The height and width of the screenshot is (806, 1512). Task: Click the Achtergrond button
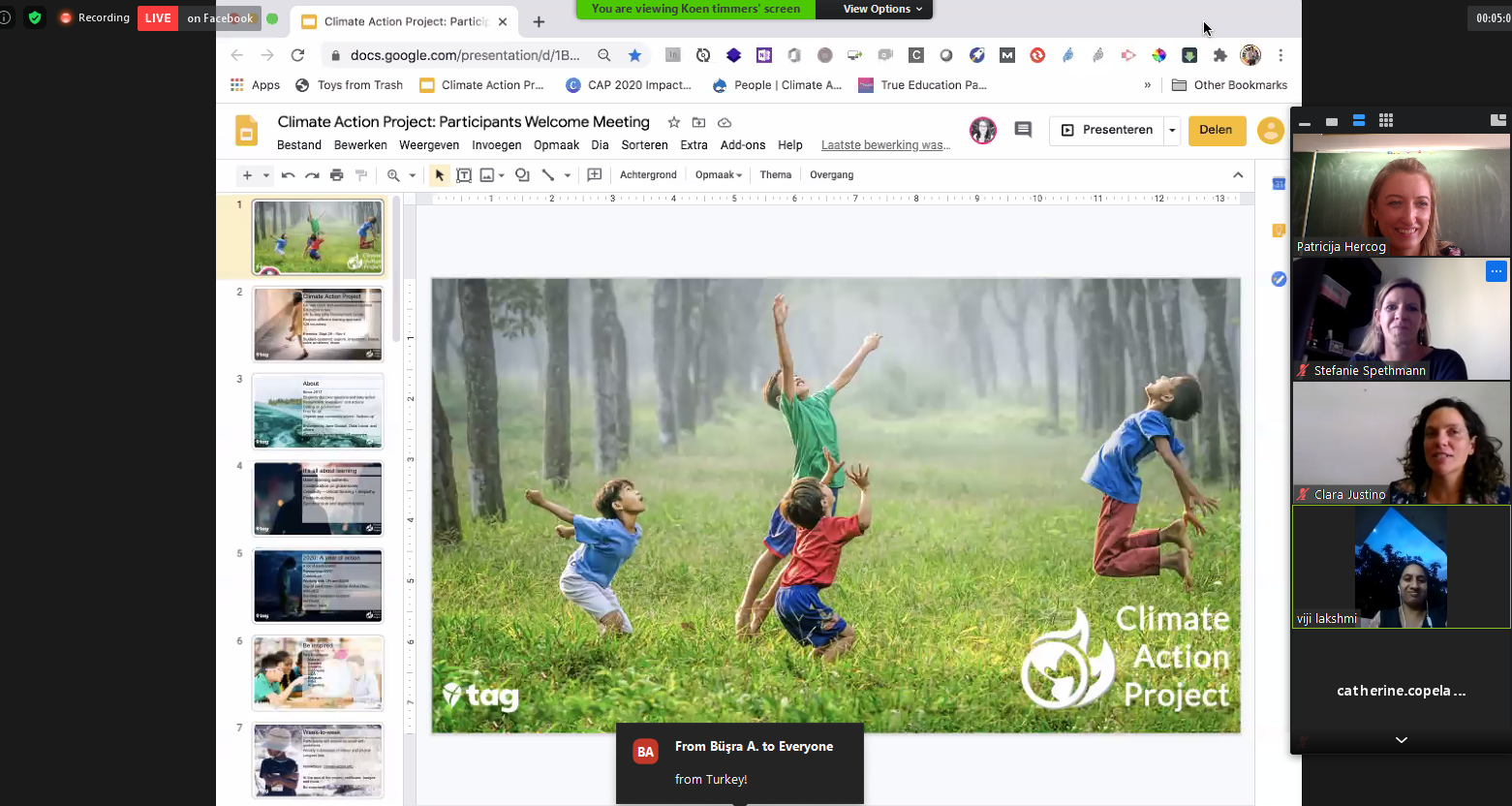648,175
